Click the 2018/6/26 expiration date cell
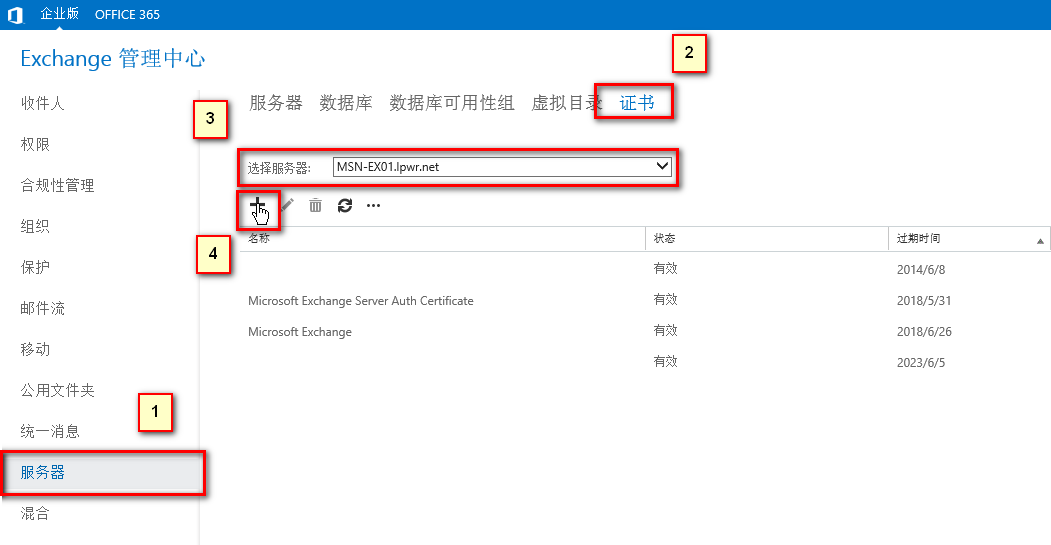The height and width of the screenshot is (545, 1051). pyautogui.click(x=924, y=331)
